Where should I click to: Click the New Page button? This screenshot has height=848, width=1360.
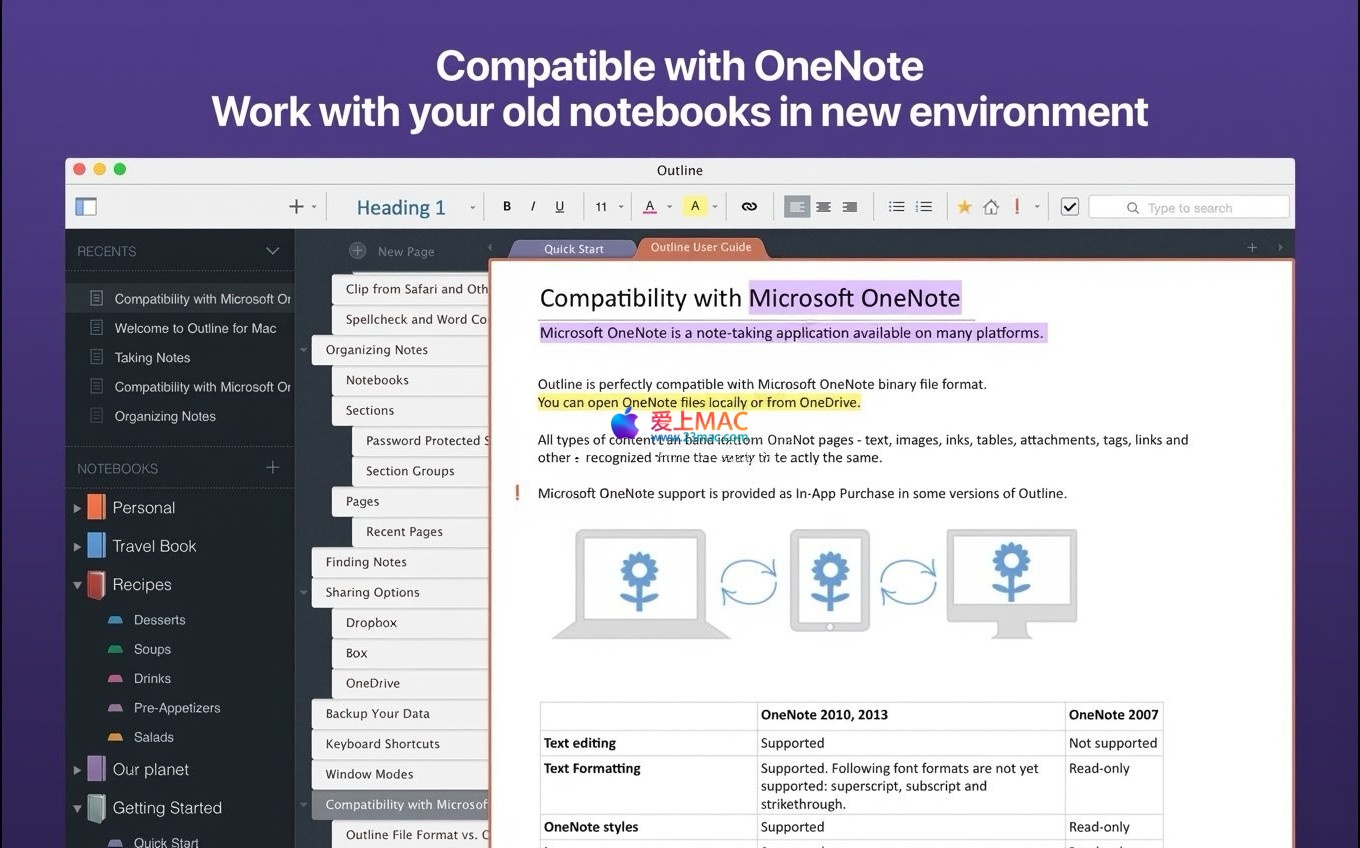[393, 251]
